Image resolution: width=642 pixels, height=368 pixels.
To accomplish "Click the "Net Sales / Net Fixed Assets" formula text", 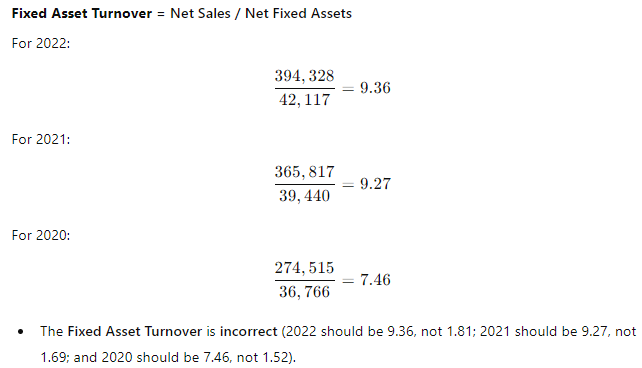I will click(x=261, y=14).
